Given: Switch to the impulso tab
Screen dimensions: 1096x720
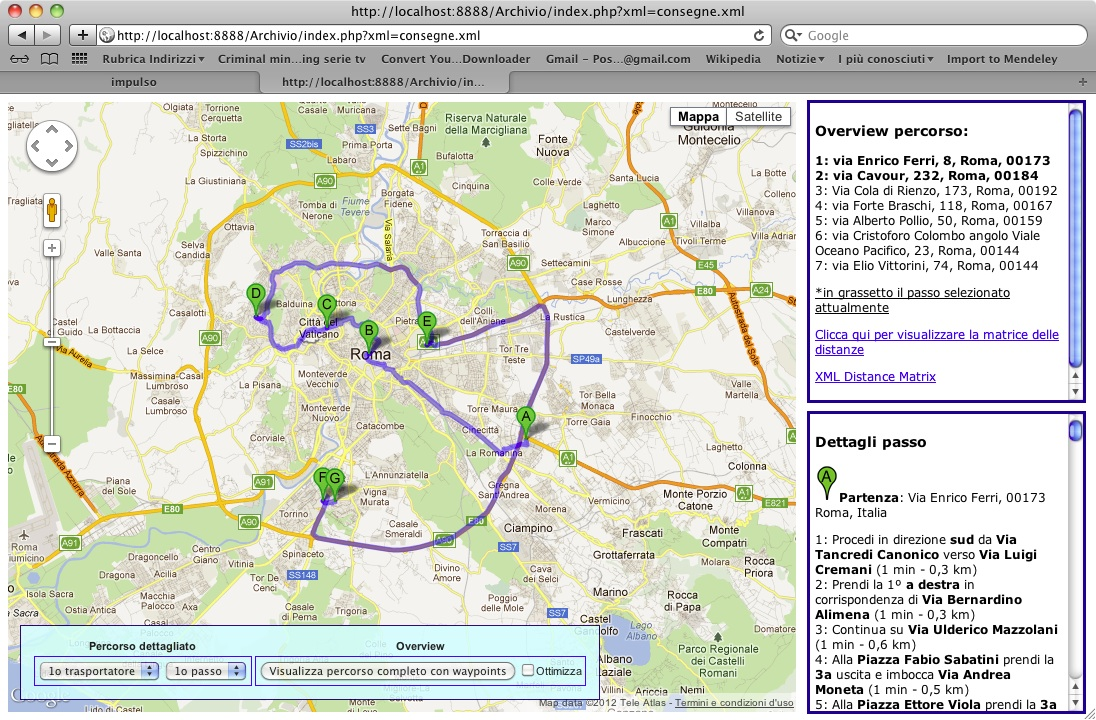Looking at the screenshot, I should (134, 82).
